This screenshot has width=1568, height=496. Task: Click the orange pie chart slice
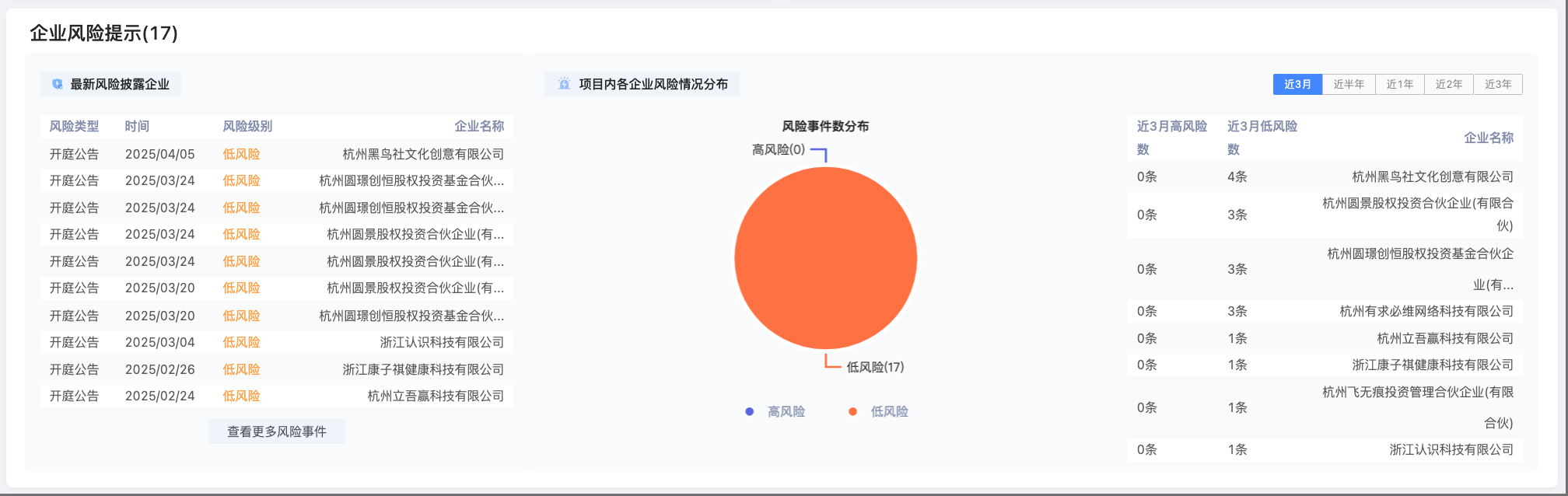click(x=825, y=258)
